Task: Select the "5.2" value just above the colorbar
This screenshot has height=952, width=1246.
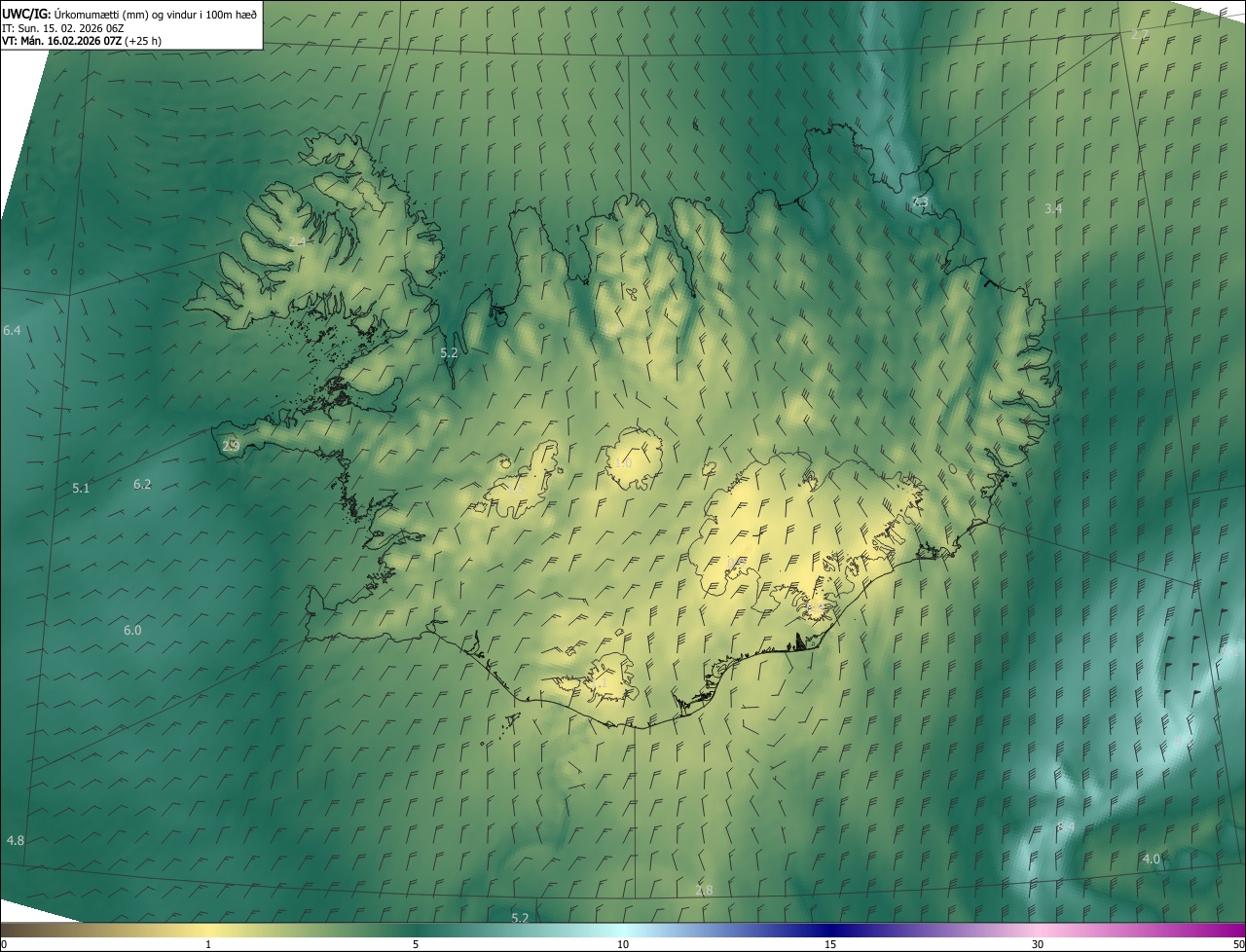Action: (520, 918)
